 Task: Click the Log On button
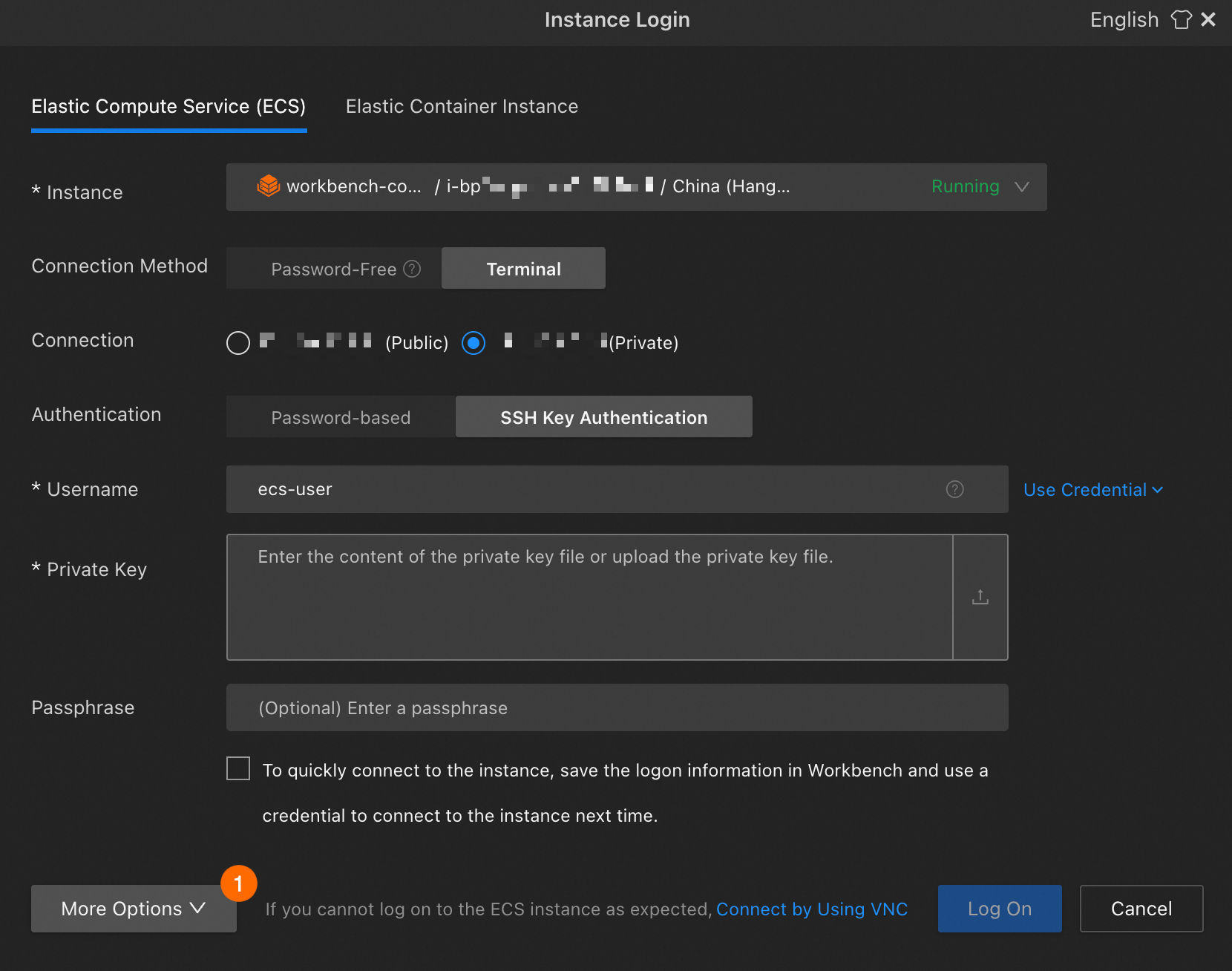1000,909
